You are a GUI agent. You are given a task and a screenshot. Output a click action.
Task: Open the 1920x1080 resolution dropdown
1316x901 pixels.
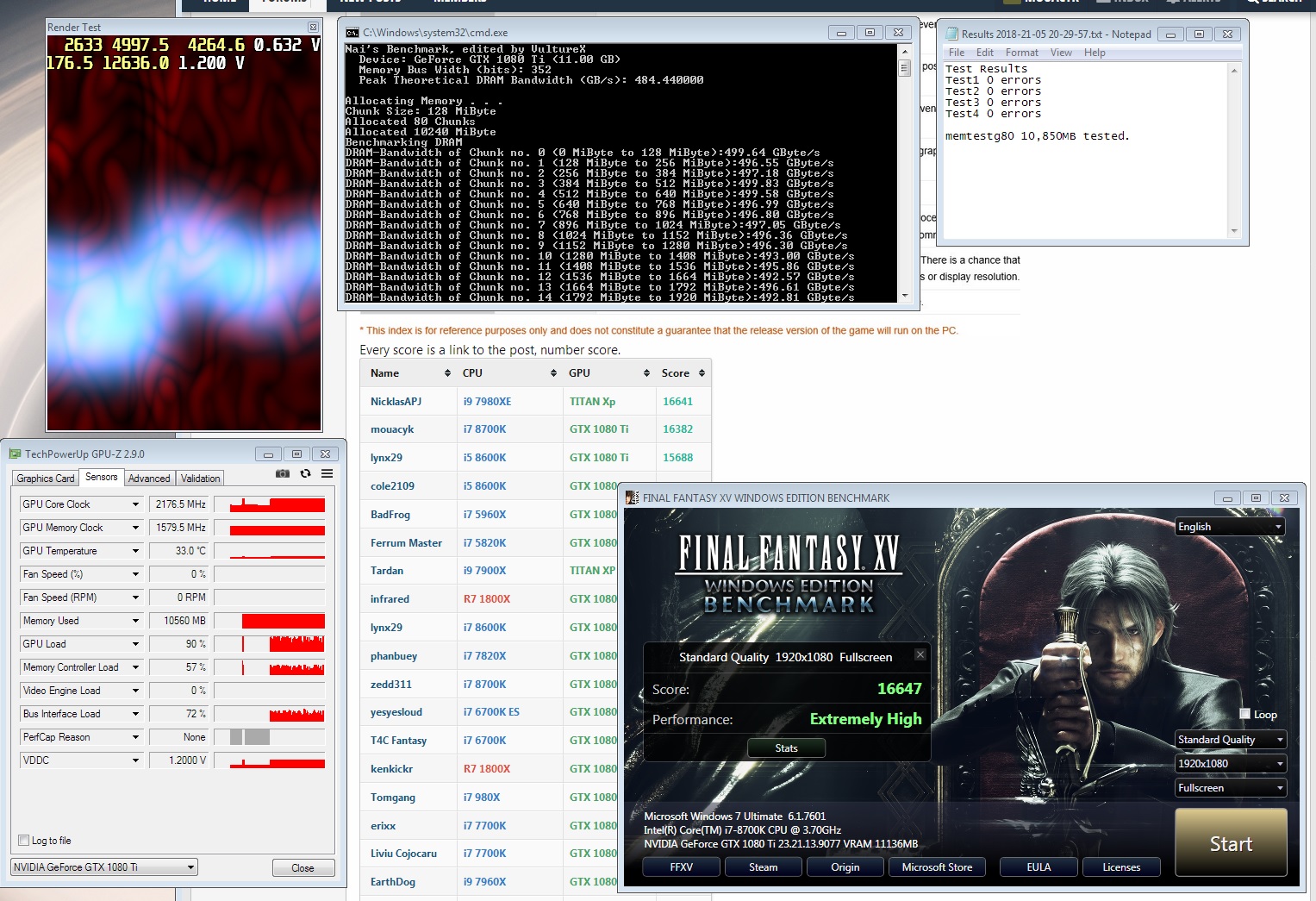(1231, 763)
